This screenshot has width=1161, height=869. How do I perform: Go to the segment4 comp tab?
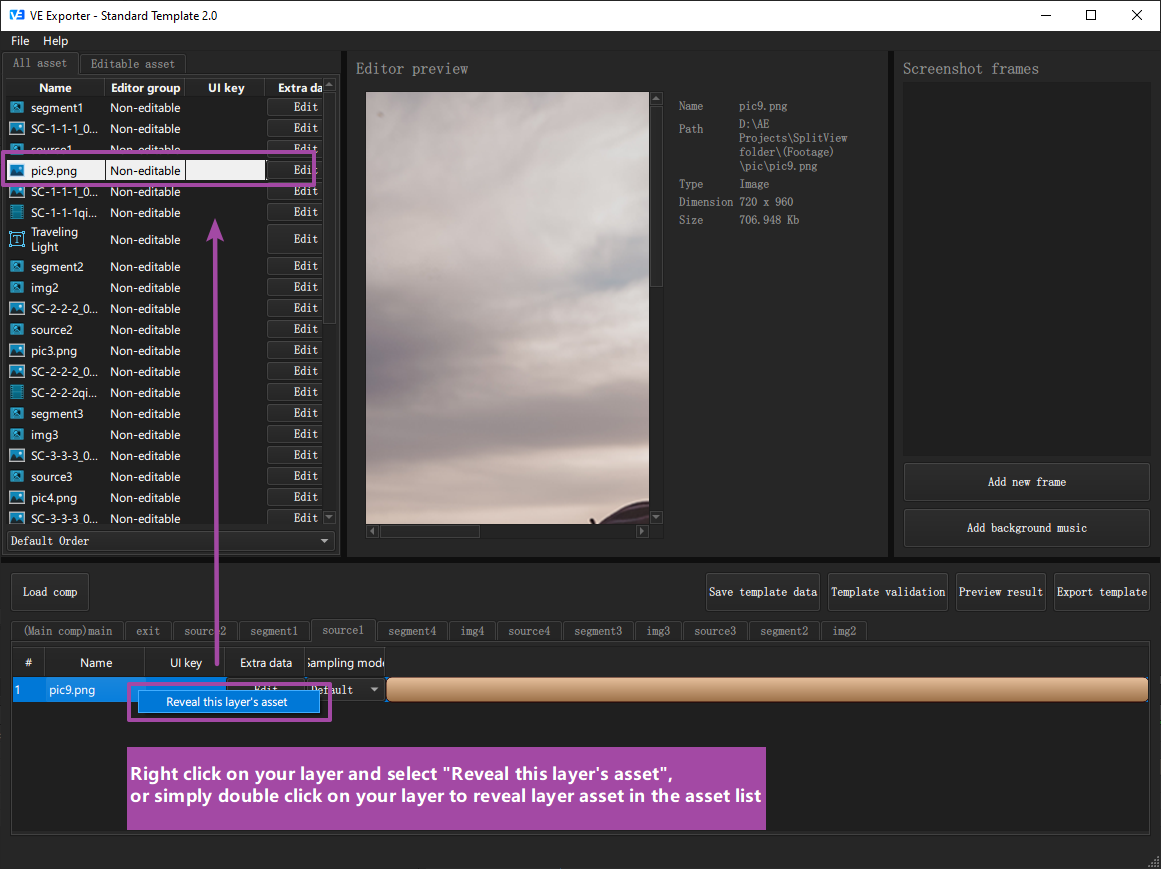coord(412,631)
